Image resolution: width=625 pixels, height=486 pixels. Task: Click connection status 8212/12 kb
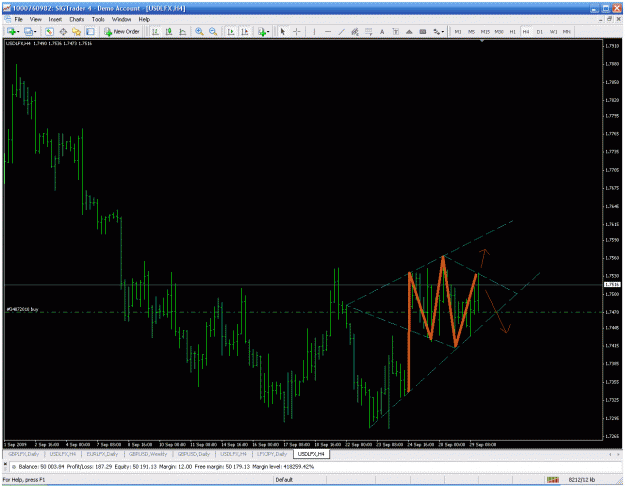582,480
